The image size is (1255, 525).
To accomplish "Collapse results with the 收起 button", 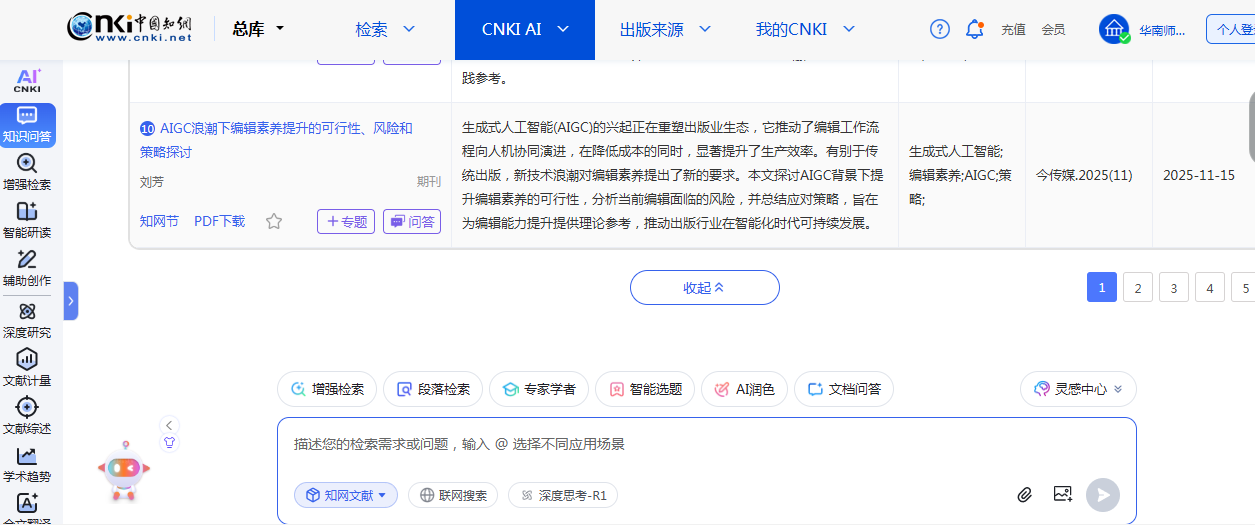I will pos(704,288).
